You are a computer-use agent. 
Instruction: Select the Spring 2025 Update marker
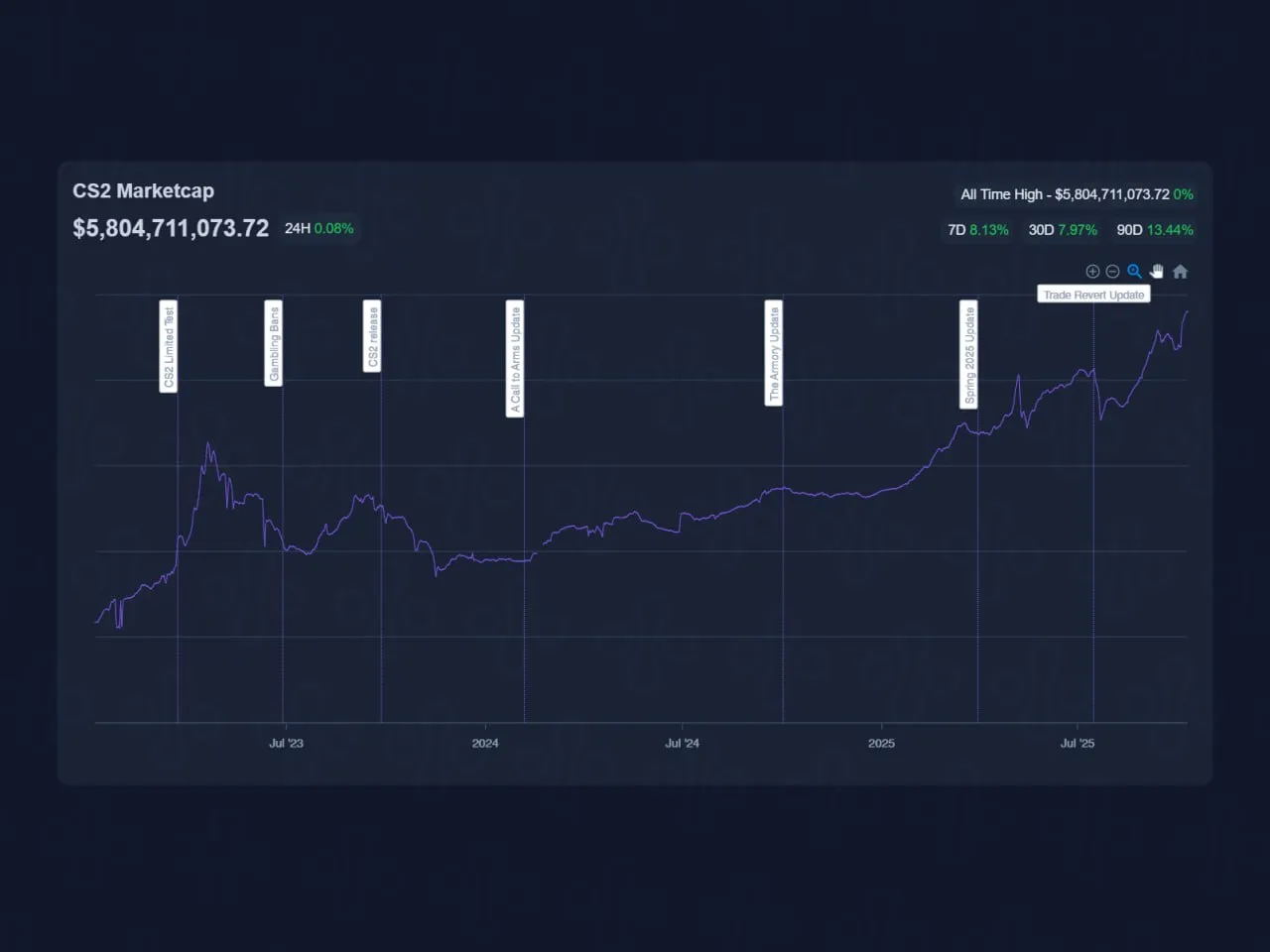click(968, 354)
